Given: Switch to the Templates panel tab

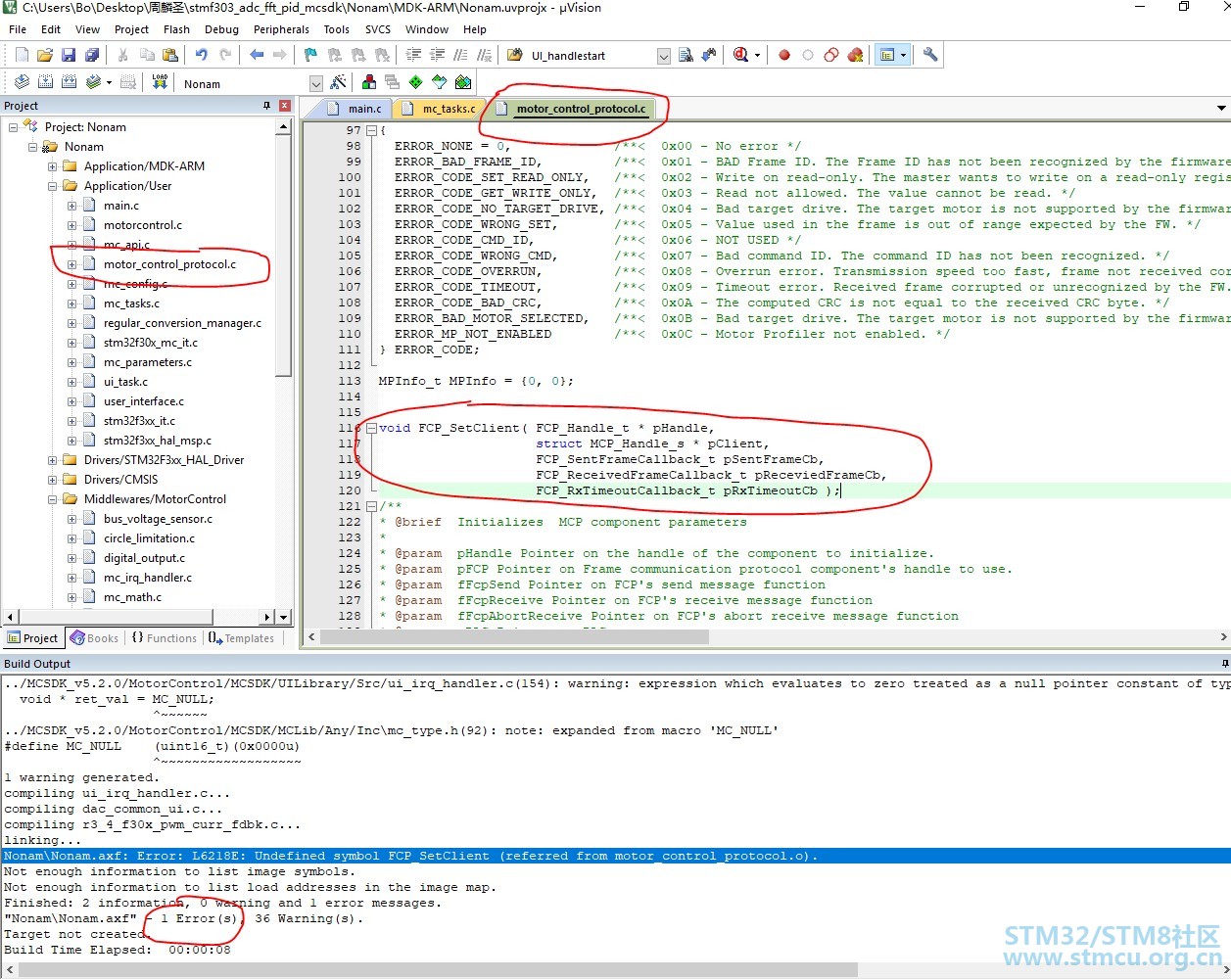Looking at the screenshot, I should point(241,638).
